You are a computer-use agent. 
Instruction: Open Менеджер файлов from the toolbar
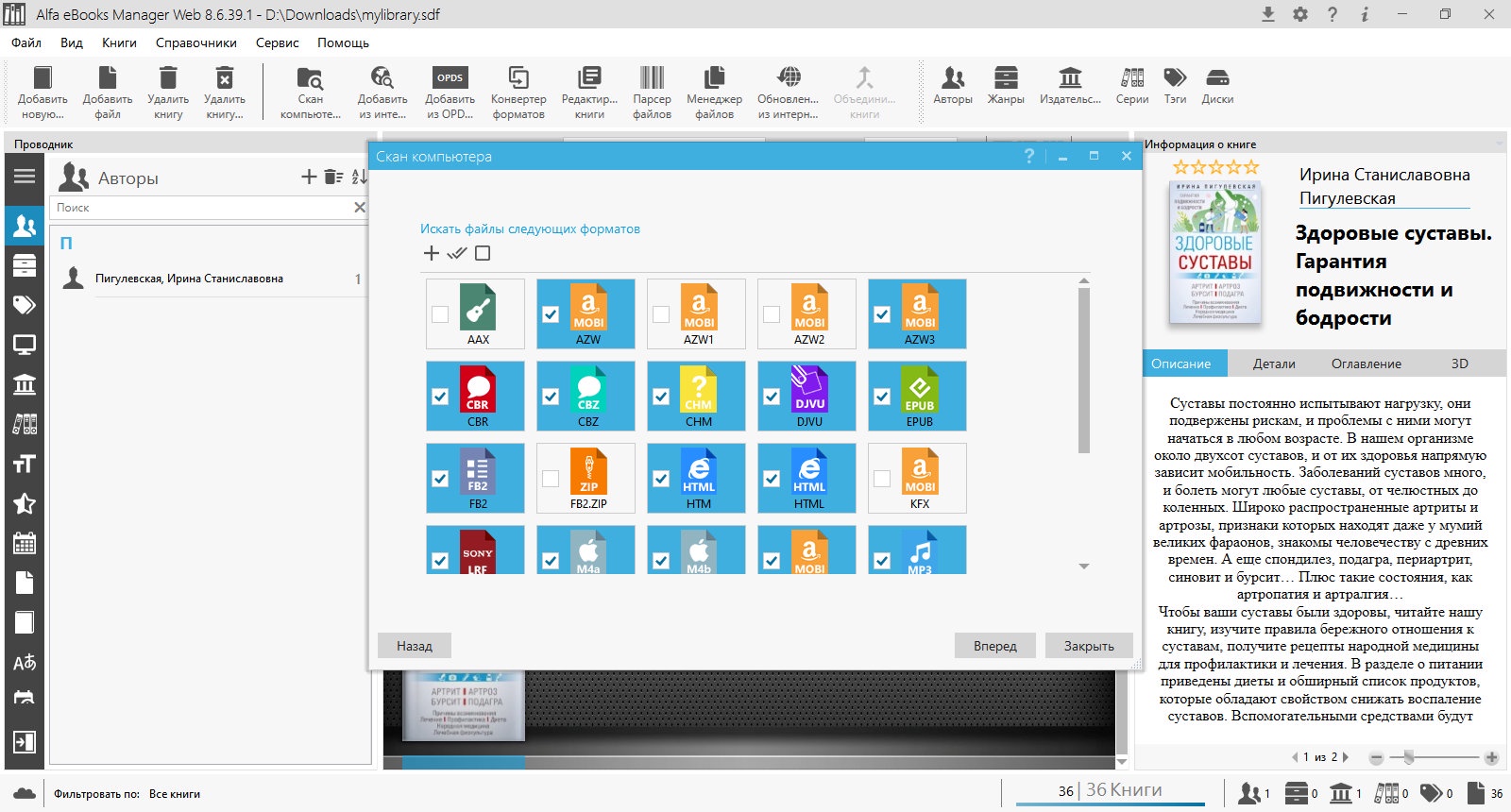(714, 93)
